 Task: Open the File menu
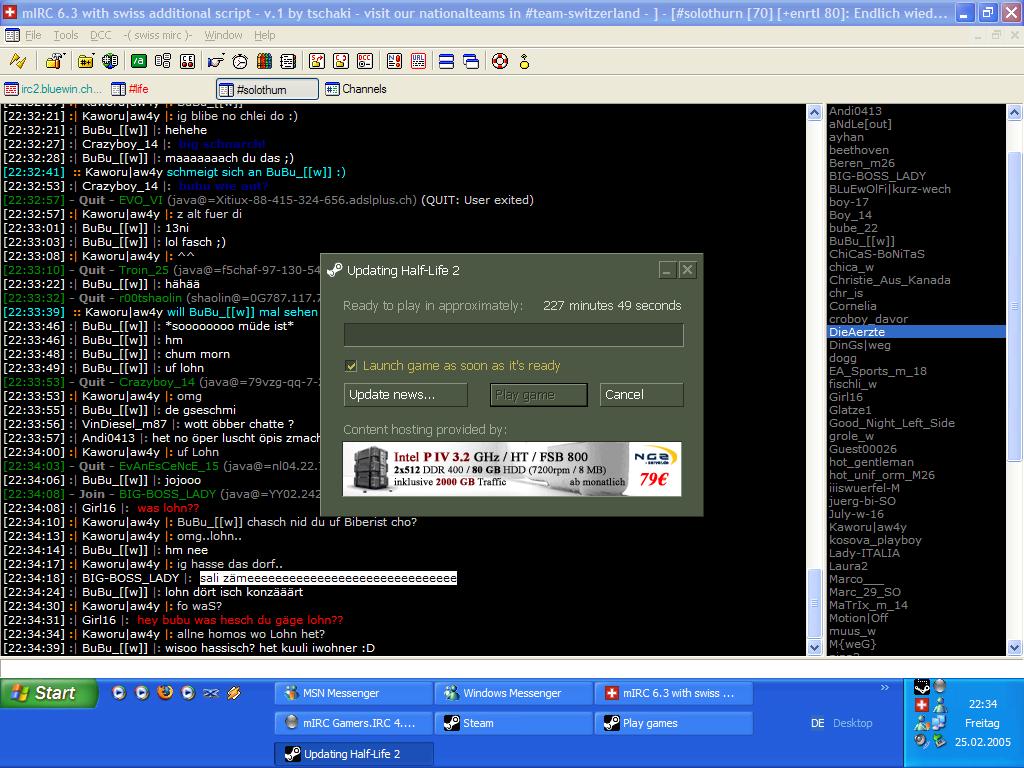click(33, 35)
